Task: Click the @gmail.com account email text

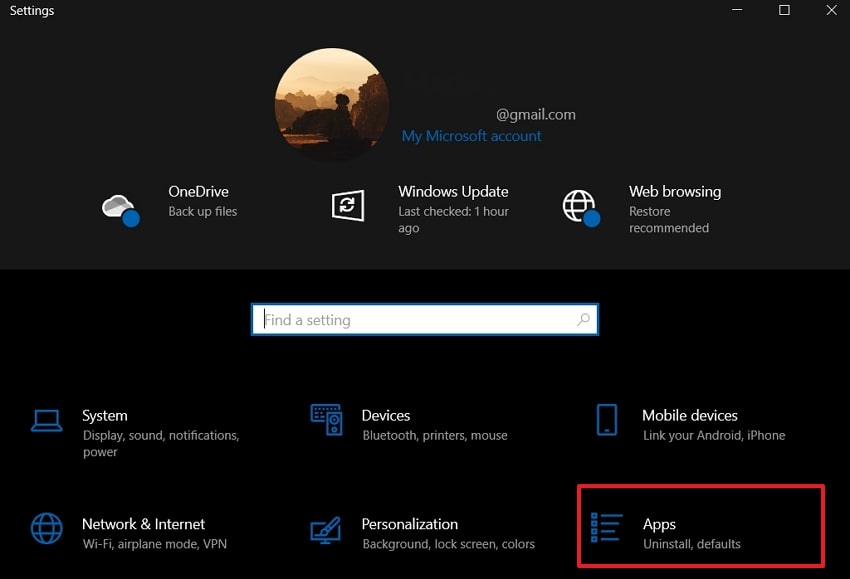Action: [x=536, y=115]
